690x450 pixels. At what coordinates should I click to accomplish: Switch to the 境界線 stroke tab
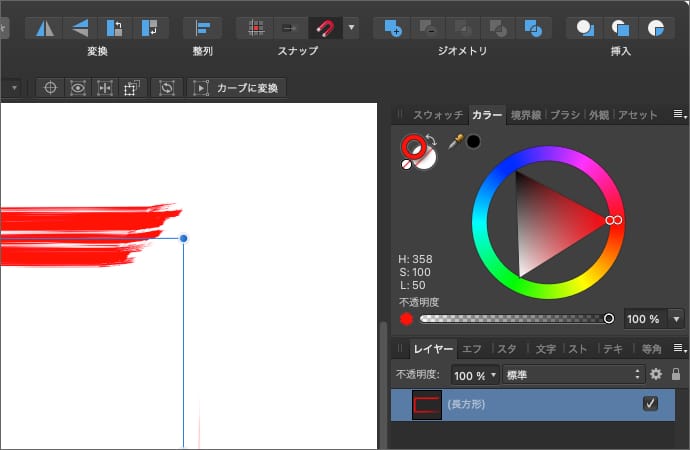pyautogui.click(x=526, y=115)
